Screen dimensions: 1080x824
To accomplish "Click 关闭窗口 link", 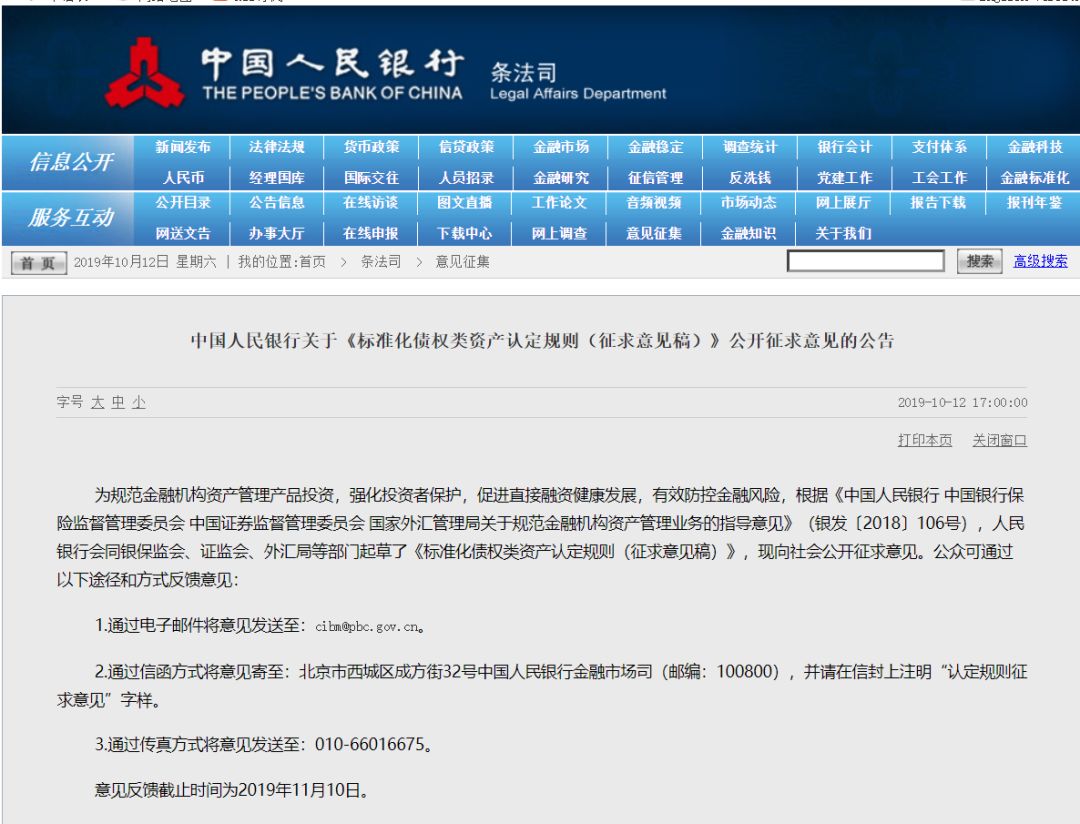I will point(999,440).
